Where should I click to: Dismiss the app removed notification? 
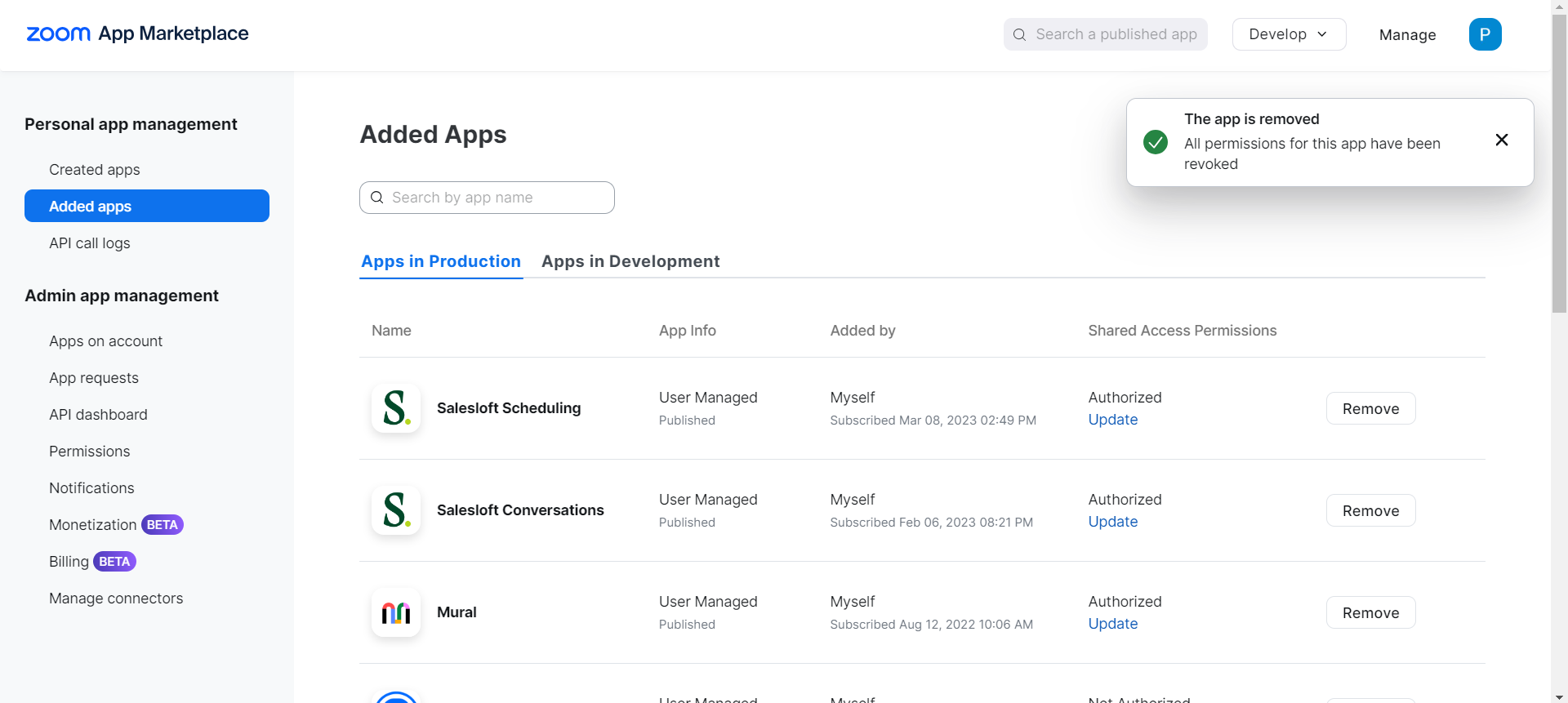pyautogui.click(x=1501, y=140)
